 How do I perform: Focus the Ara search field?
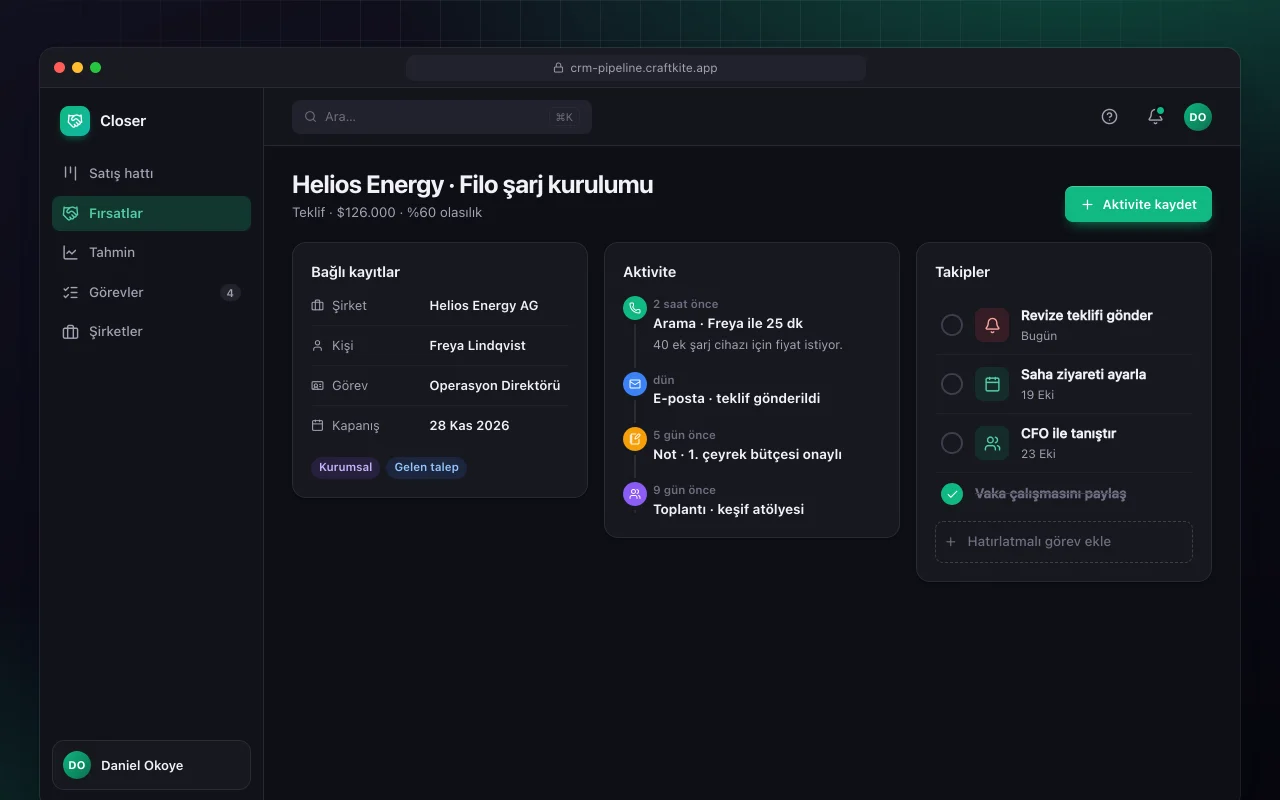coord(442,117)
